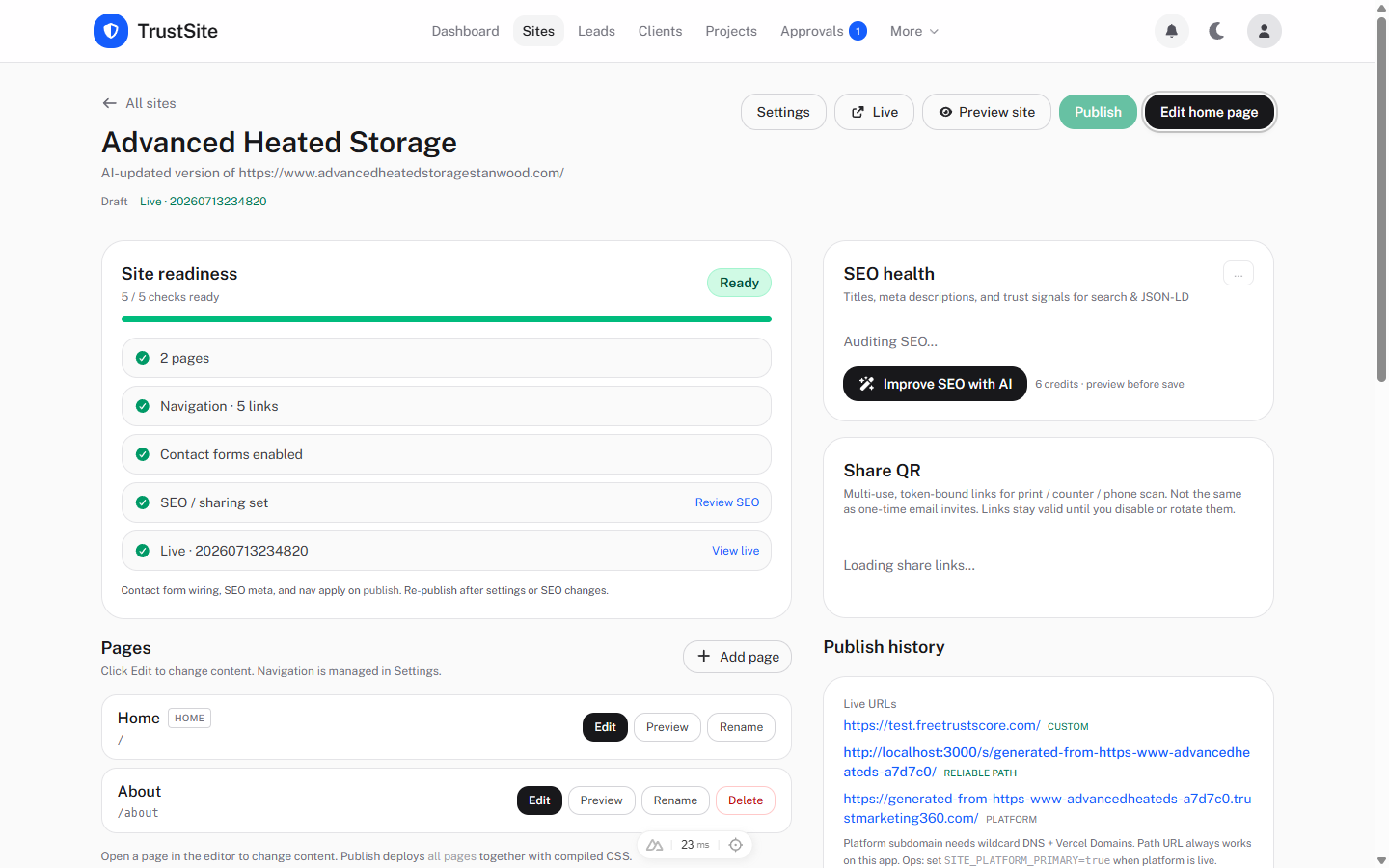Click the 'SEO / sharing set' label
Viewport: 1389px width, 868px height.
(214, 502)
